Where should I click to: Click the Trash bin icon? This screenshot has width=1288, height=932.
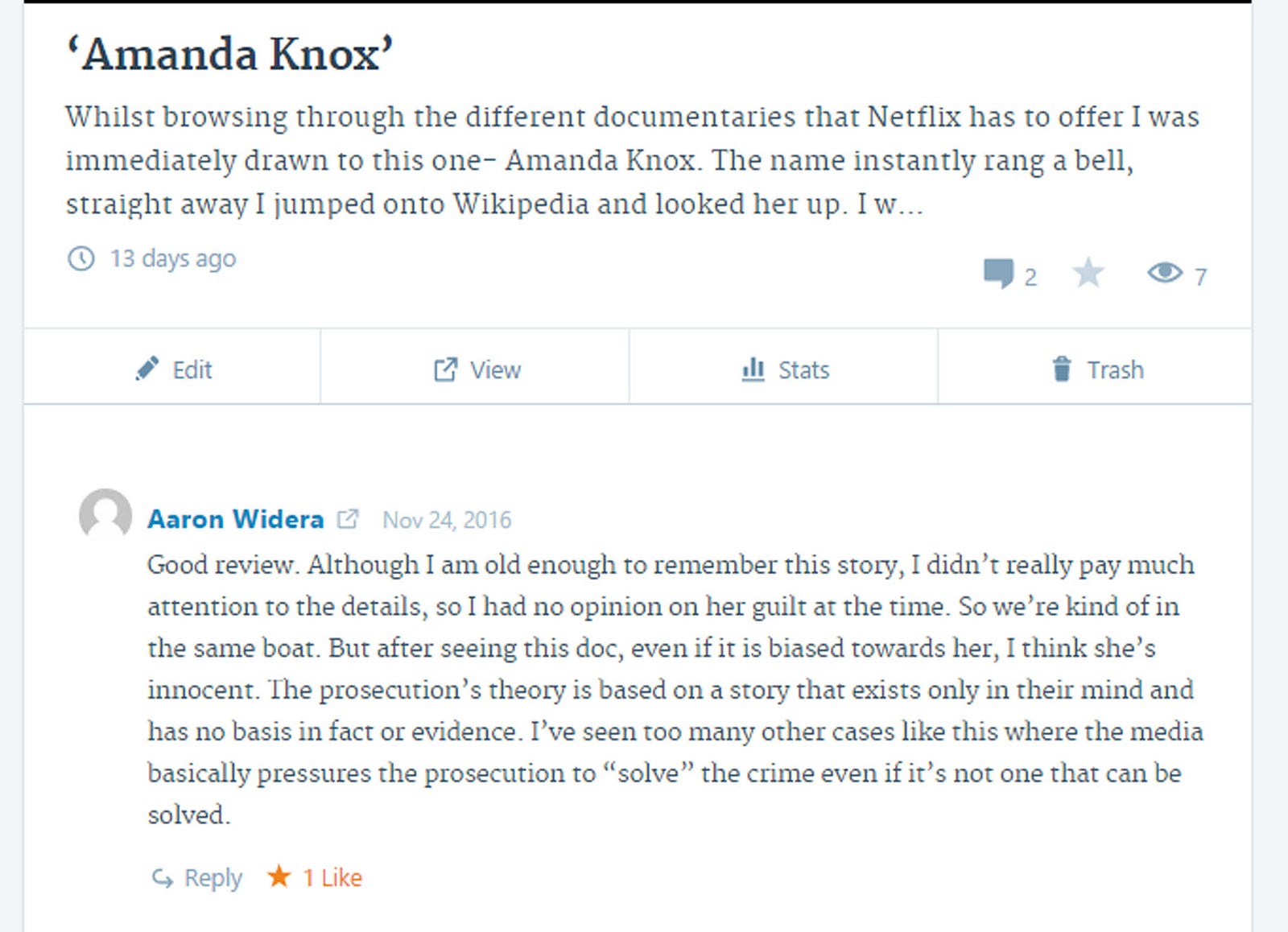coord(1062,369)
